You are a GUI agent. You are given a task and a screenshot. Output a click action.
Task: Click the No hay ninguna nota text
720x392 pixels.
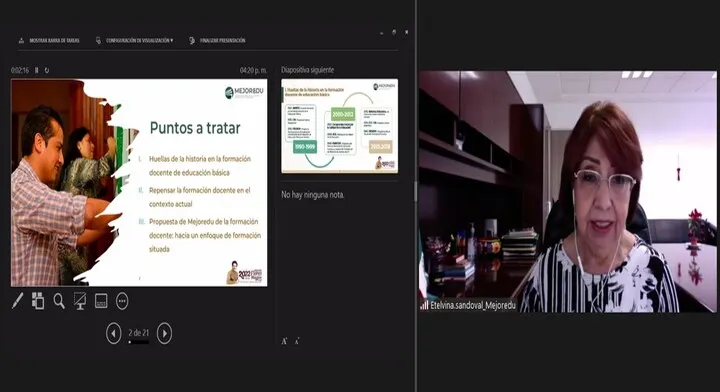[x=312, y=195]
